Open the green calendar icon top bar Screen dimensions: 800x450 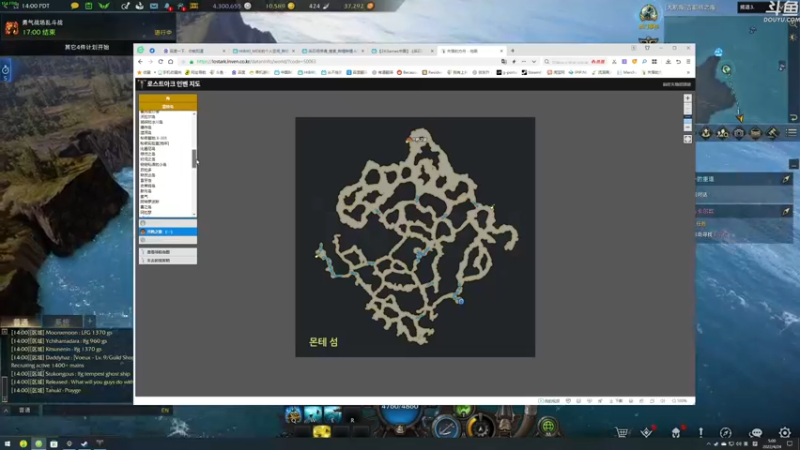pos(89,6)
